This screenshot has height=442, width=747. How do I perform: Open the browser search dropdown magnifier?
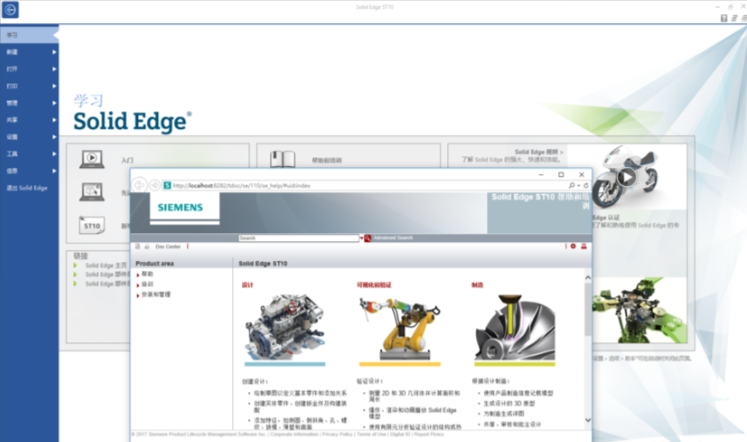coord(572,185)
